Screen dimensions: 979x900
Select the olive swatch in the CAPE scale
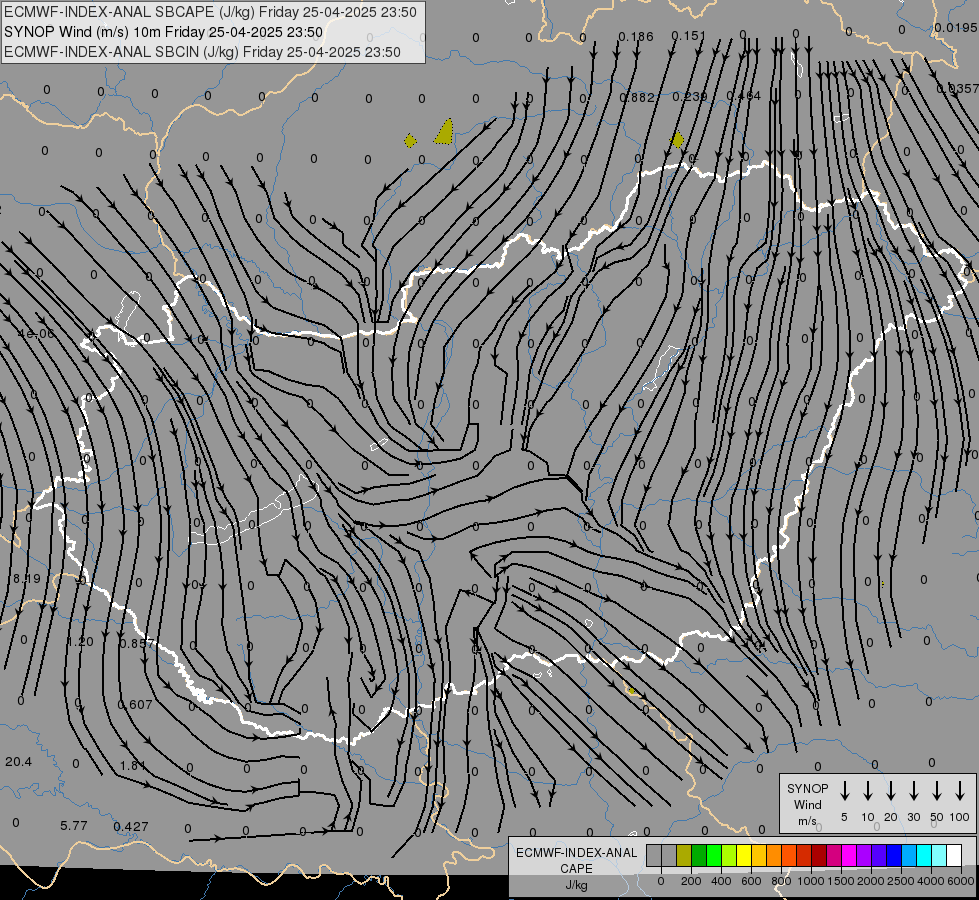tap(684, 855)
